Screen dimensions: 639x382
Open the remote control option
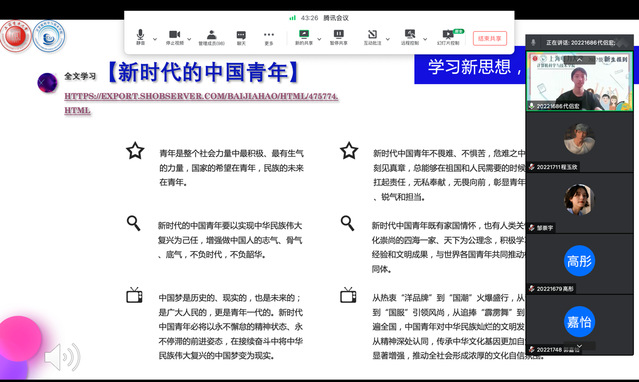[x=410, y=37]
